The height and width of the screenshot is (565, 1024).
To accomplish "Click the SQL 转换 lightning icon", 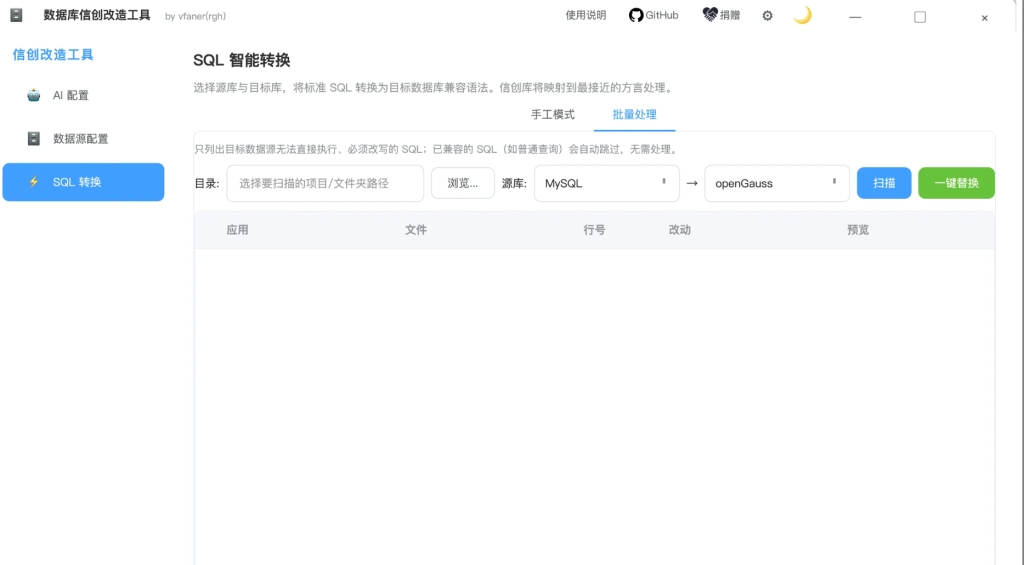I will (x=33, y=182).
